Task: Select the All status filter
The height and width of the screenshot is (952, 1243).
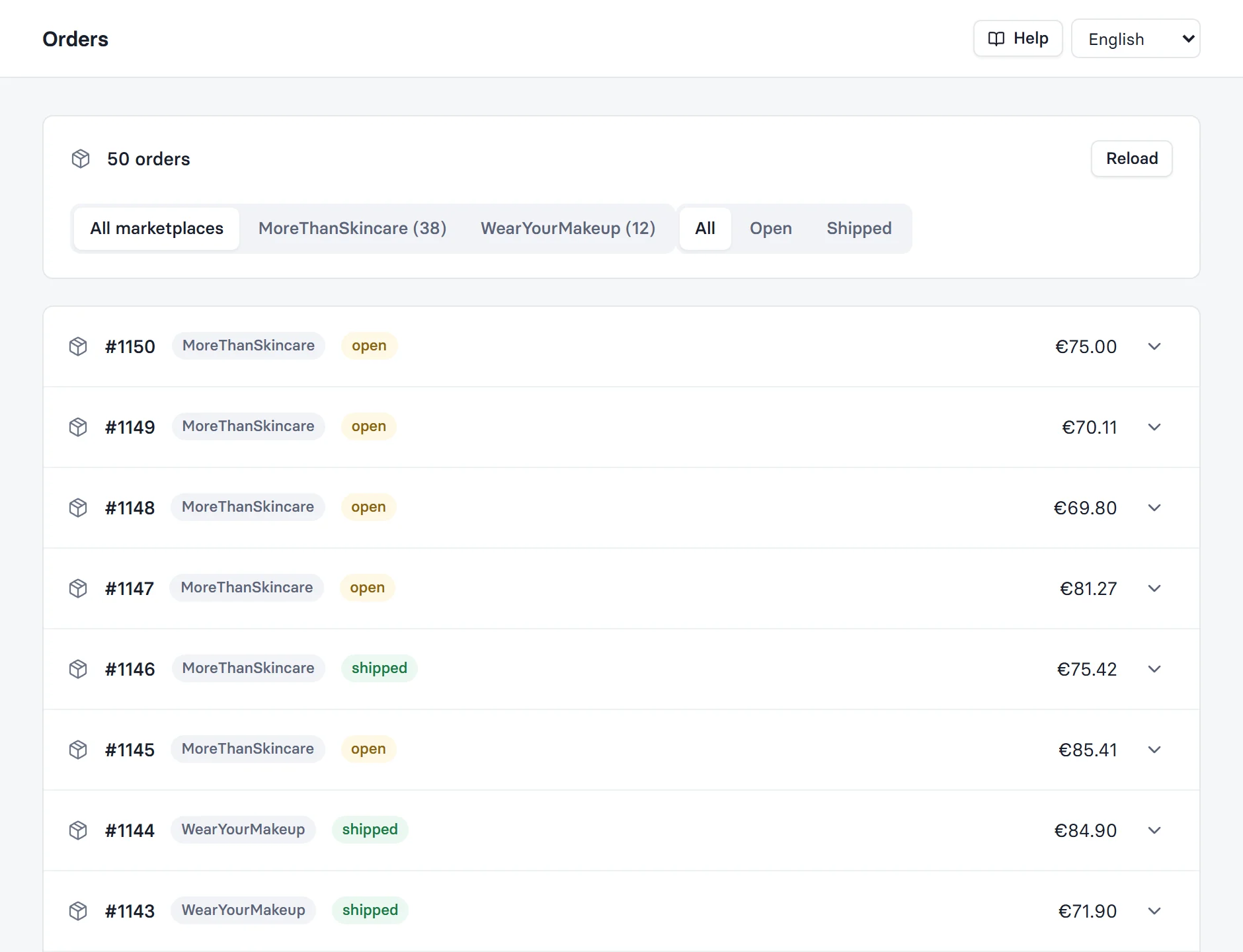Action: tap(705, 228)
